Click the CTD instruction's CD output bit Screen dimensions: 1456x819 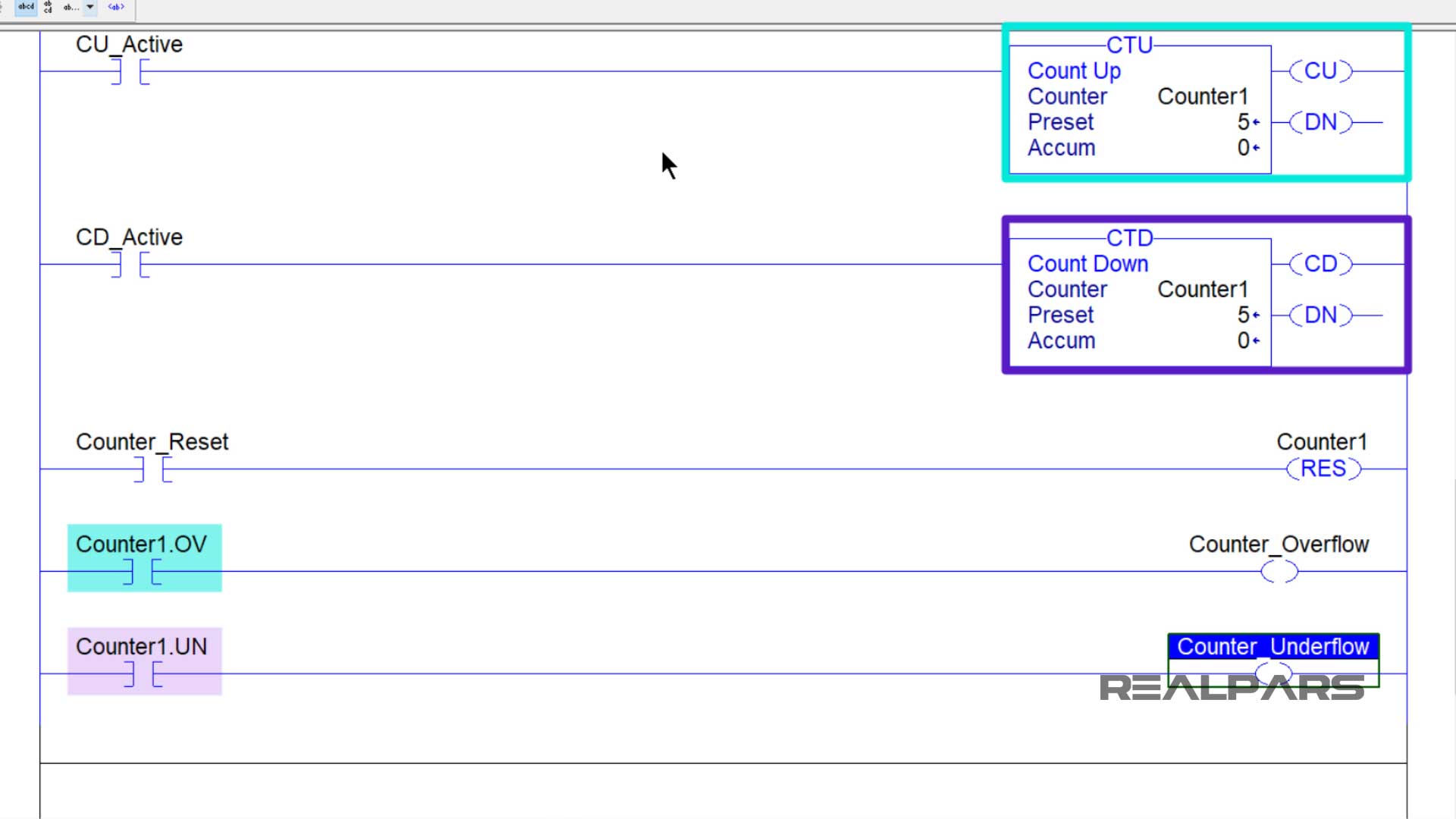pyautogui.click(x=1320, y=265)
